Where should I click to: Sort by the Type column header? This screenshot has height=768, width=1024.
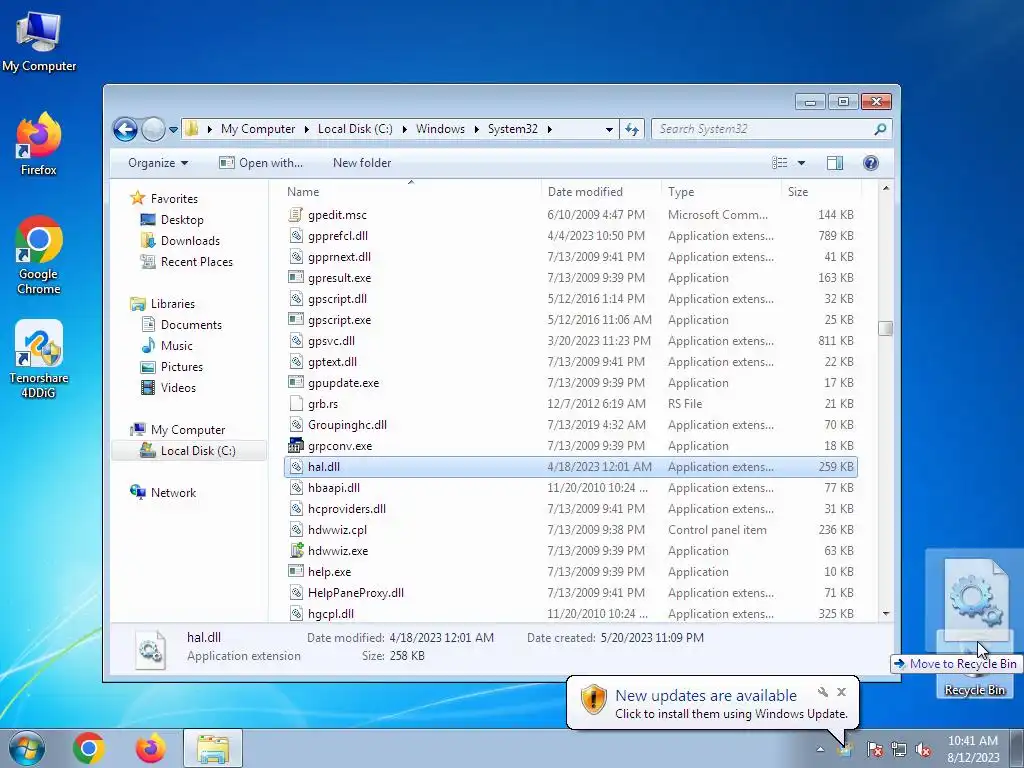click(721, 191)
